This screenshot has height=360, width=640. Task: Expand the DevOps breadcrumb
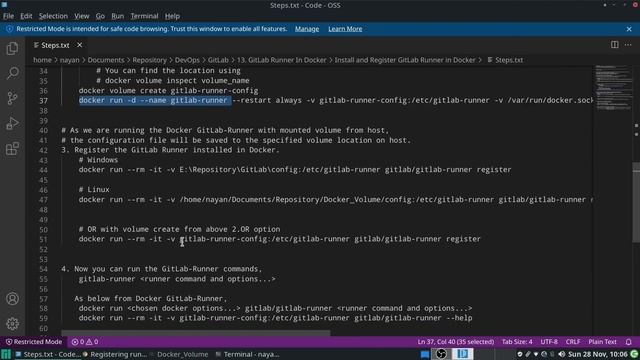pos(187,60)
